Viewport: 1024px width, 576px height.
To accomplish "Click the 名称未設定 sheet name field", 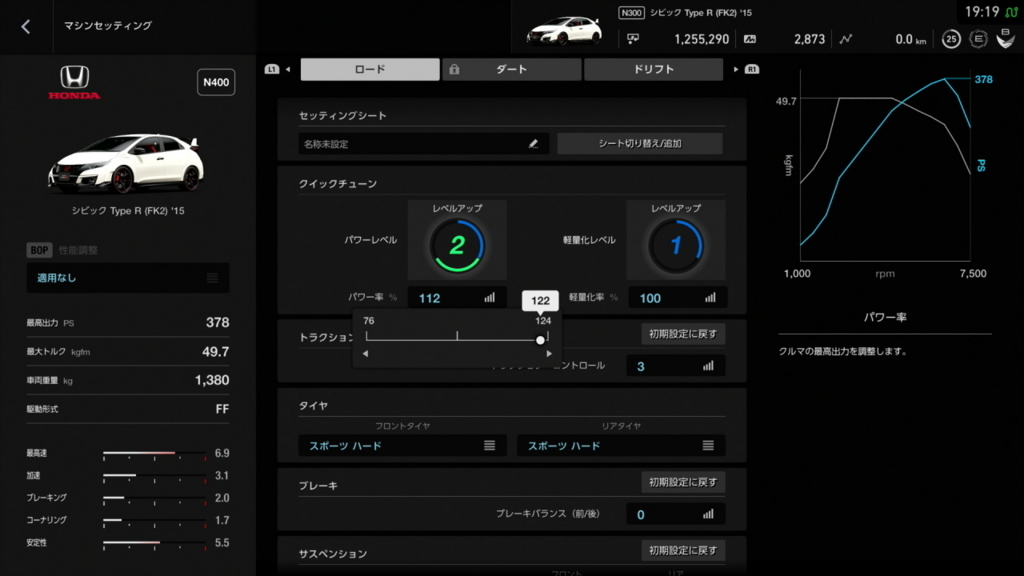I will click(x=423, y=144).
